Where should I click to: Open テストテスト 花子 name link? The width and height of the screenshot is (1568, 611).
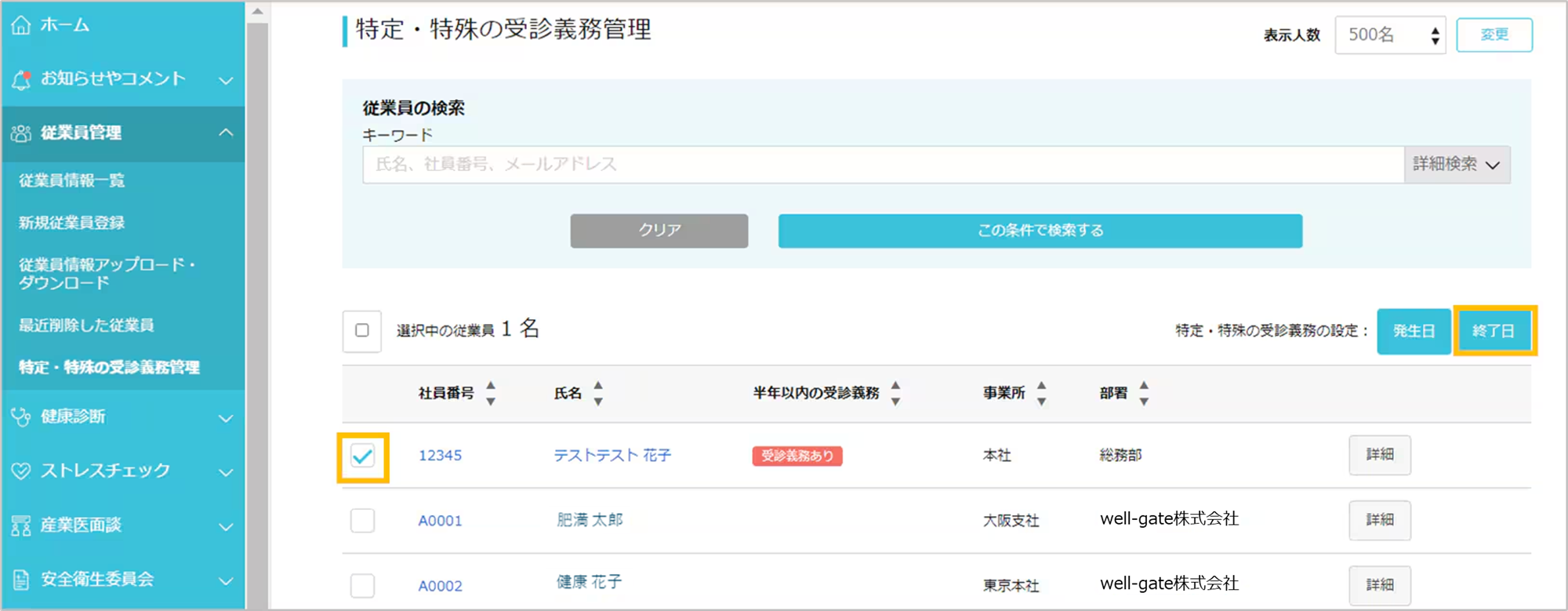612,456
